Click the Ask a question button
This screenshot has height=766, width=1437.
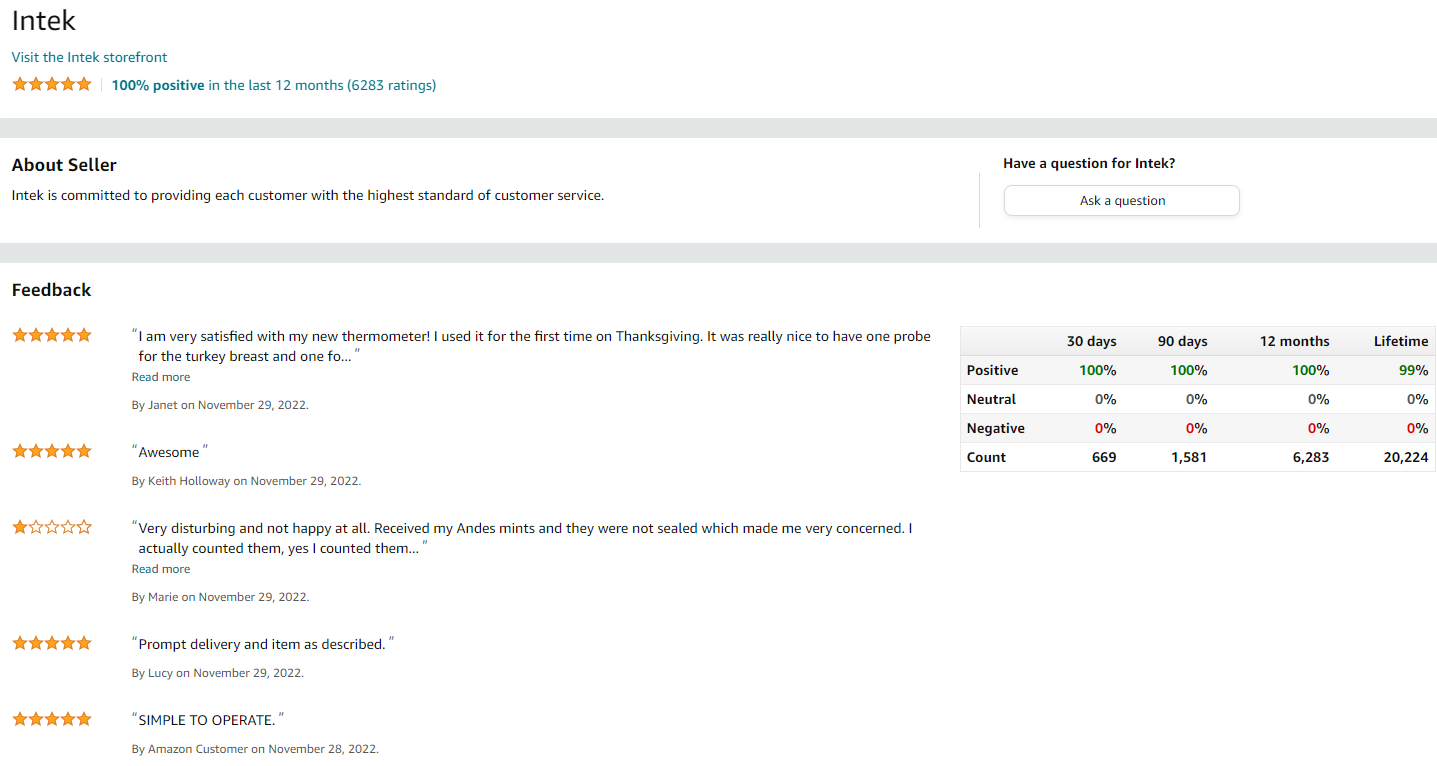[1122, 200]
